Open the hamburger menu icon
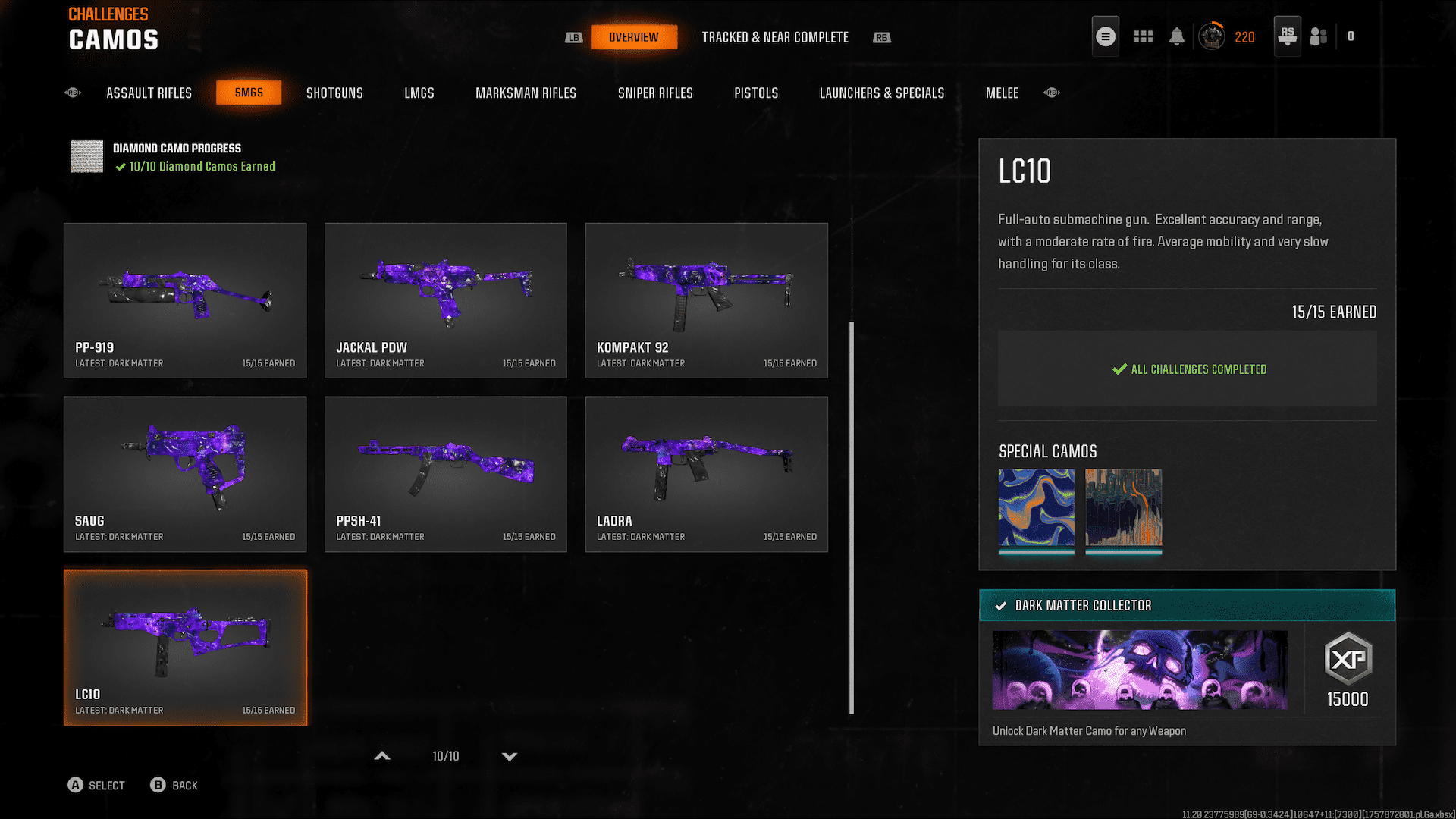Screen dimensions: 1456x819 (1105, 36)
